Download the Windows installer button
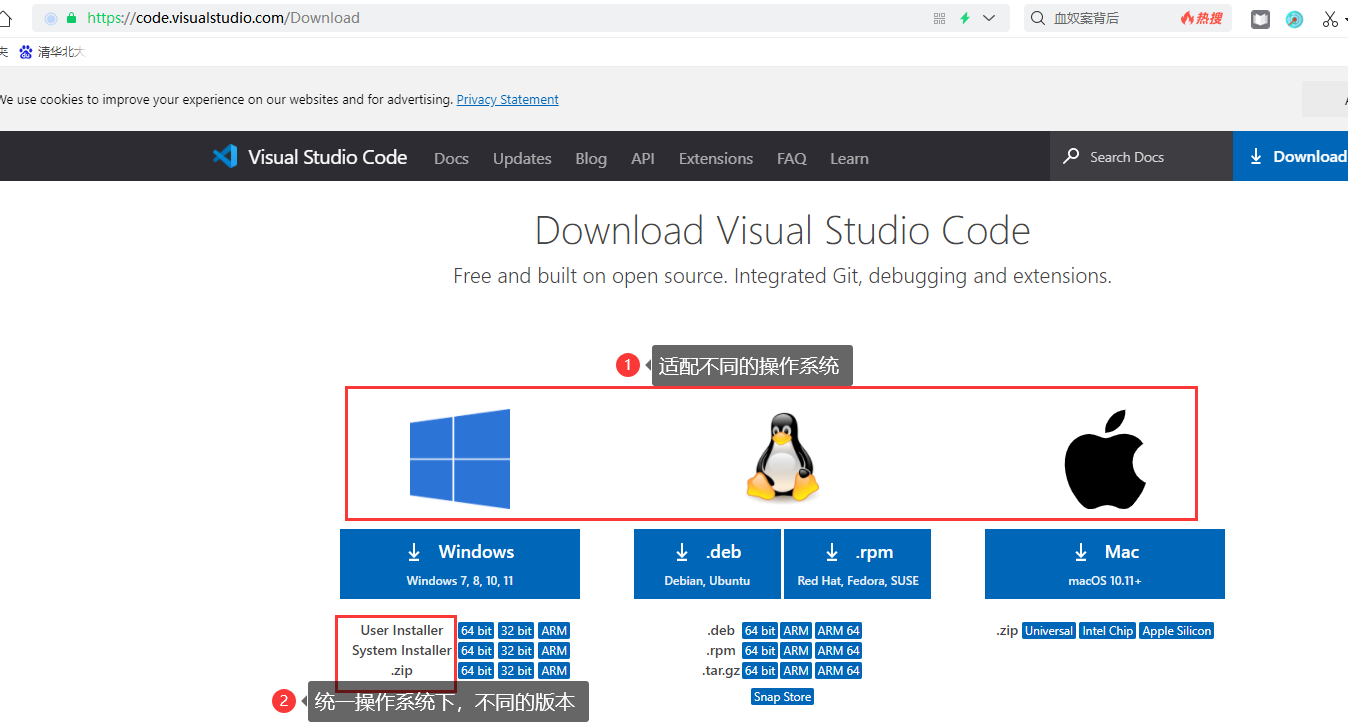The width and height of the screenshot is (1348, 722). coord(460,564)
